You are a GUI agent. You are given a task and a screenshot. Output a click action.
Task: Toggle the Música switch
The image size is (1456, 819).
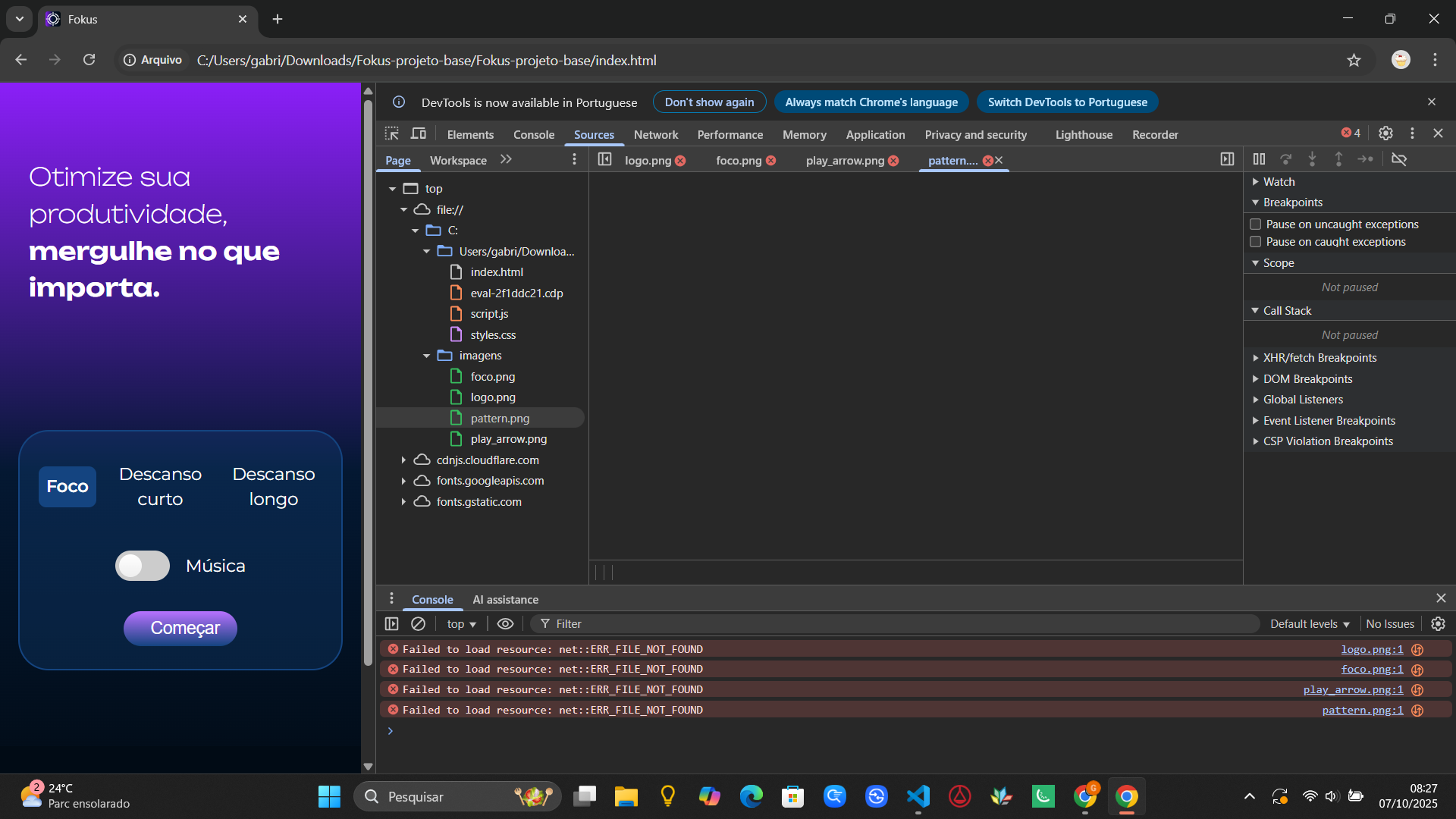click(x=143, y=566)
